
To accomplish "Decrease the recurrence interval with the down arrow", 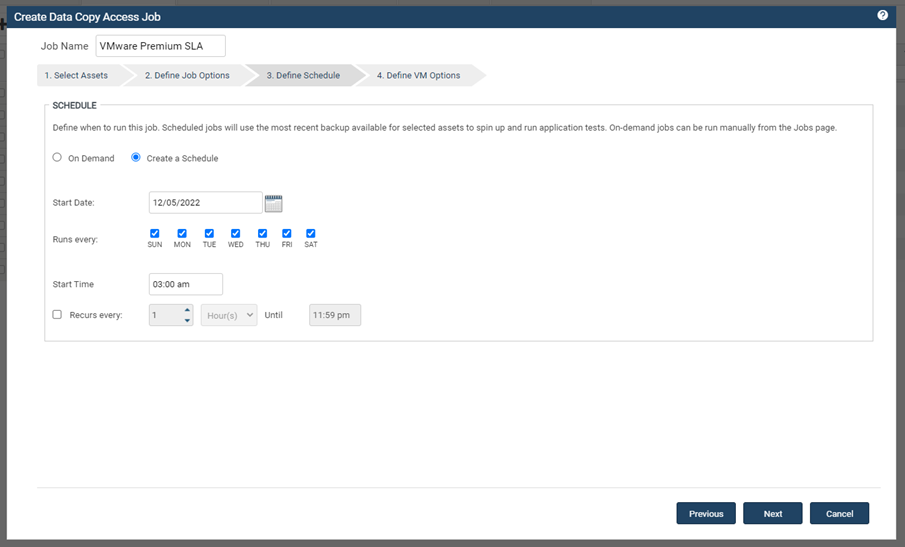I will [x=187, y=320].
